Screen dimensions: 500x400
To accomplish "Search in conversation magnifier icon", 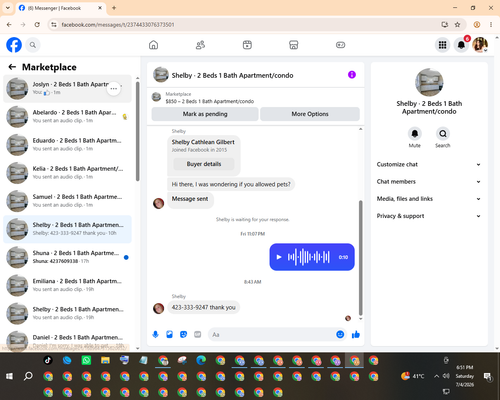I will [x=443, y=134].
